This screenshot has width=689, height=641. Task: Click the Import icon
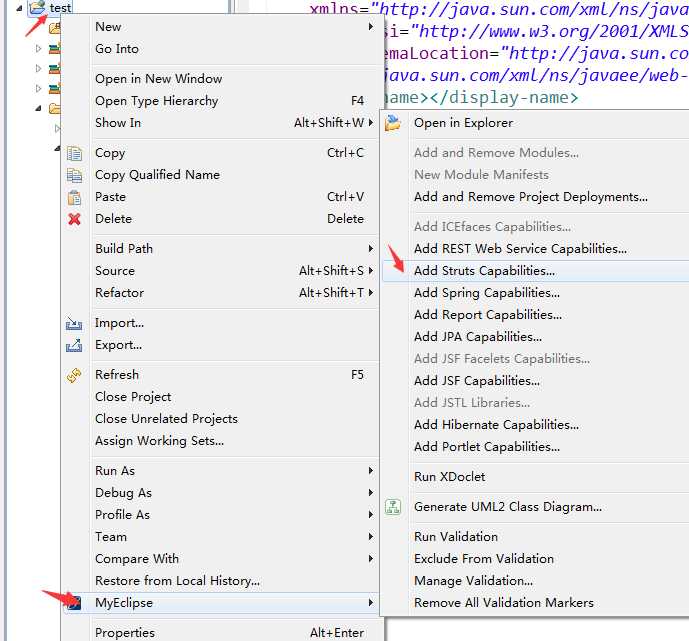[74, 324]
